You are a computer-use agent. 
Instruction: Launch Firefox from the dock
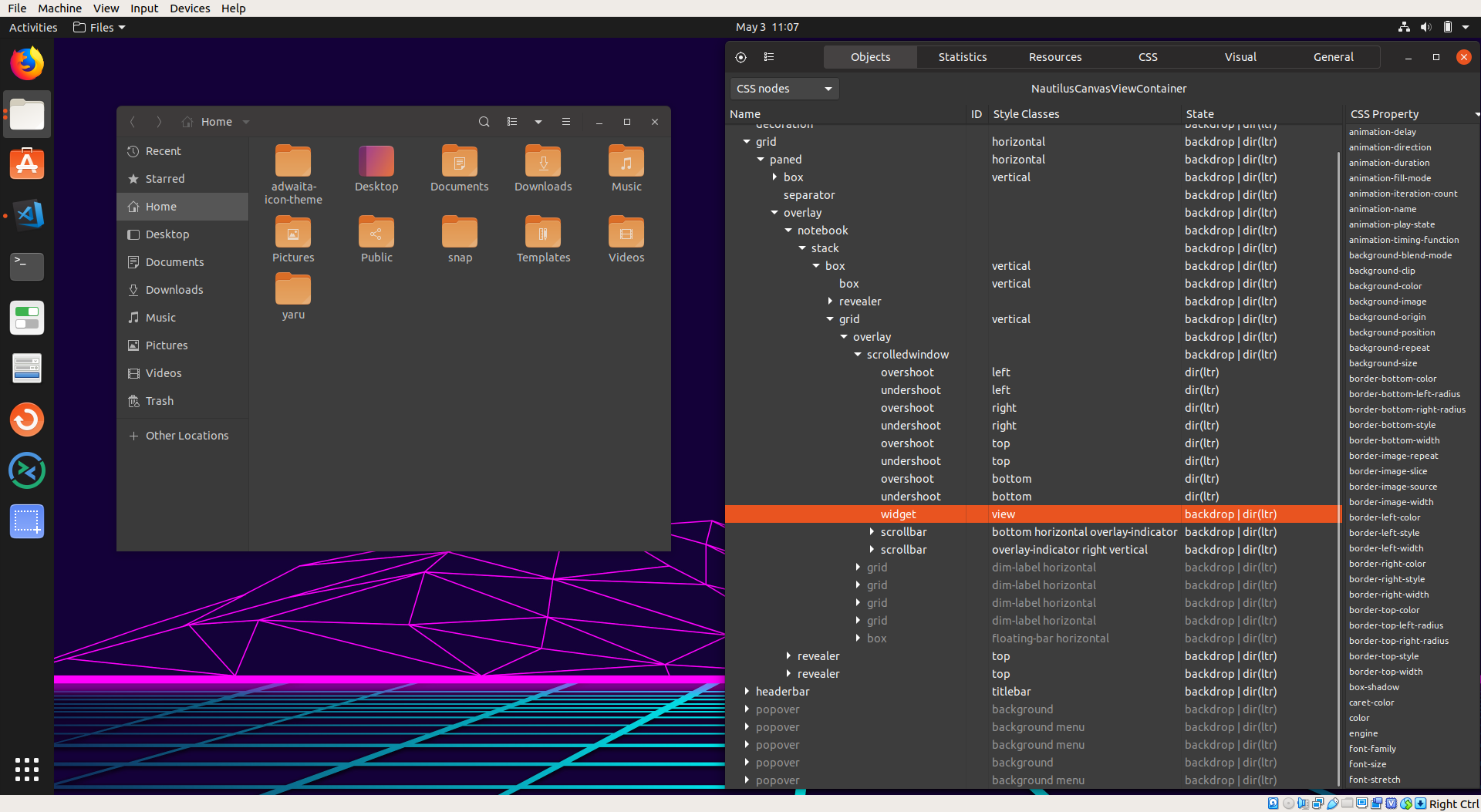pyautogui.click(x=27, y=64)
